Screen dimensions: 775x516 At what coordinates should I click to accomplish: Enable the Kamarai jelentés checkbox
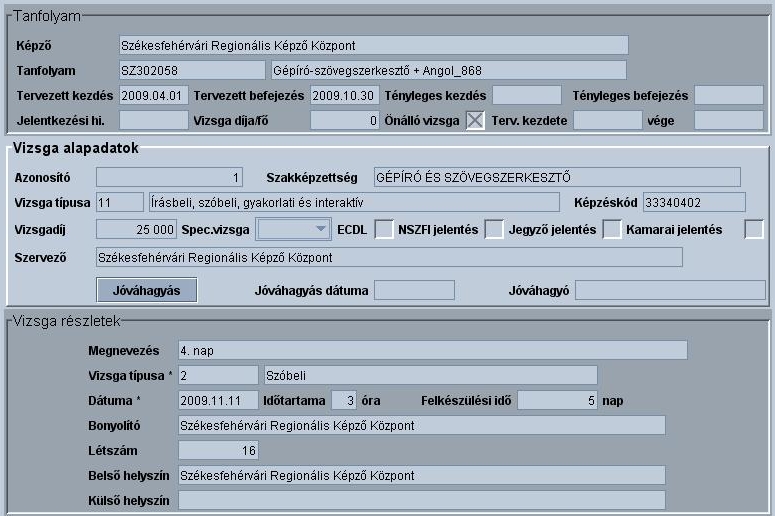[754, 230]
